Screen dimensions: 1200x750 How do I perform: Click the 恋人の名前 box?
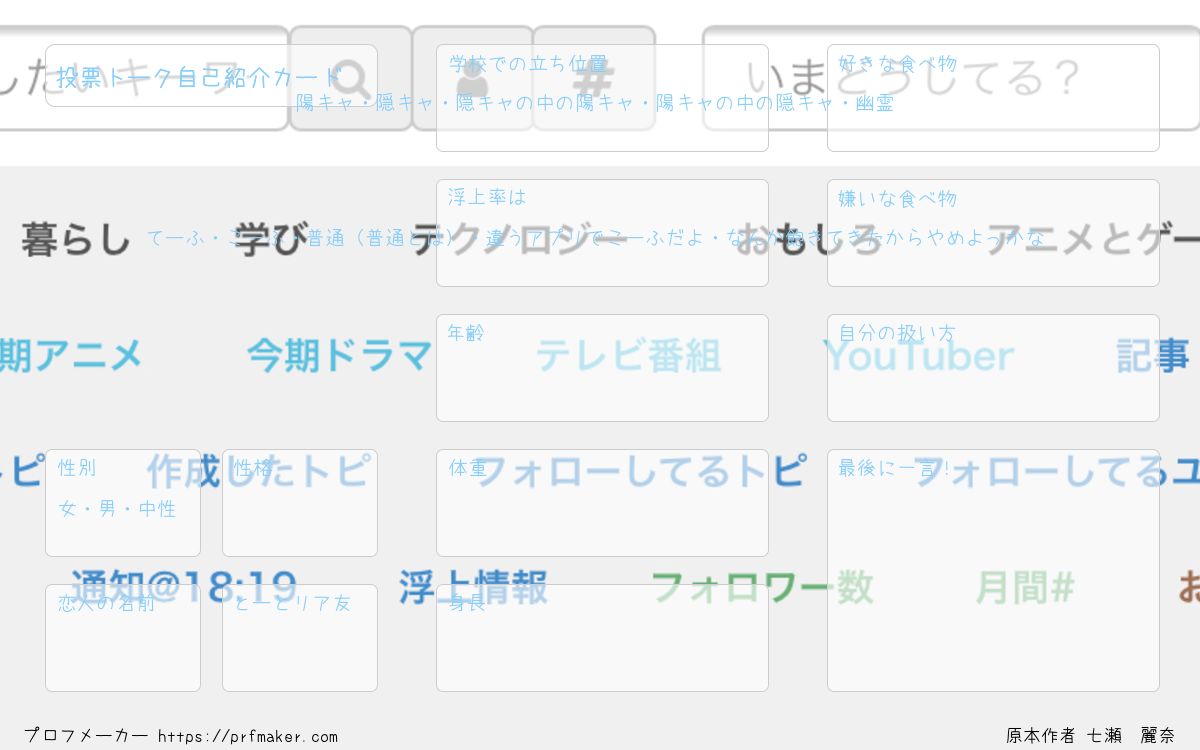click(123, 638)
